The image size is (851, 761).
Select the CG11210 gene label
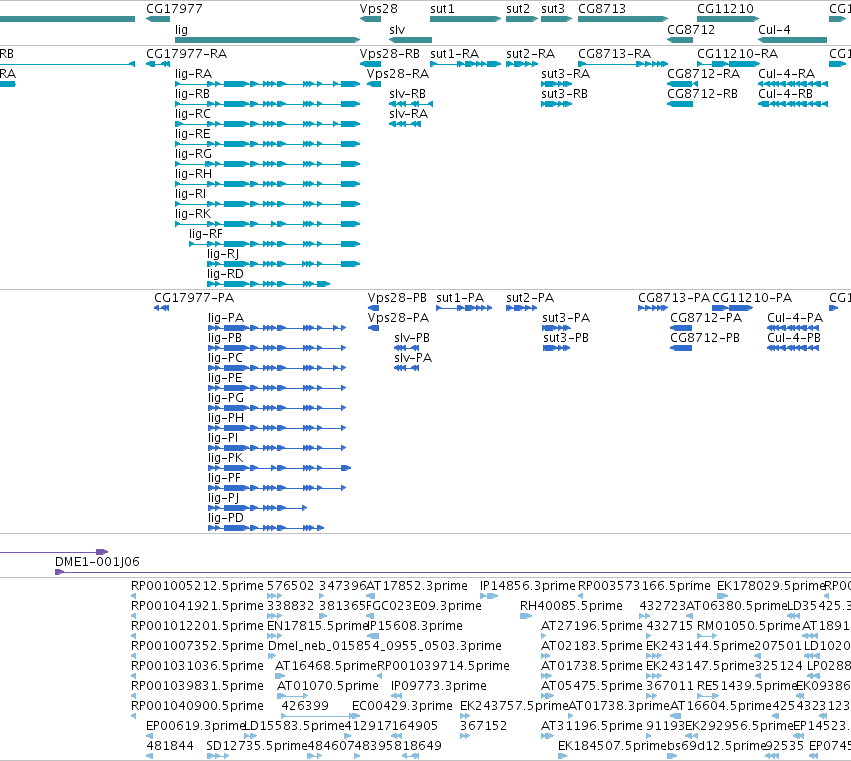(x=725, y=9)
